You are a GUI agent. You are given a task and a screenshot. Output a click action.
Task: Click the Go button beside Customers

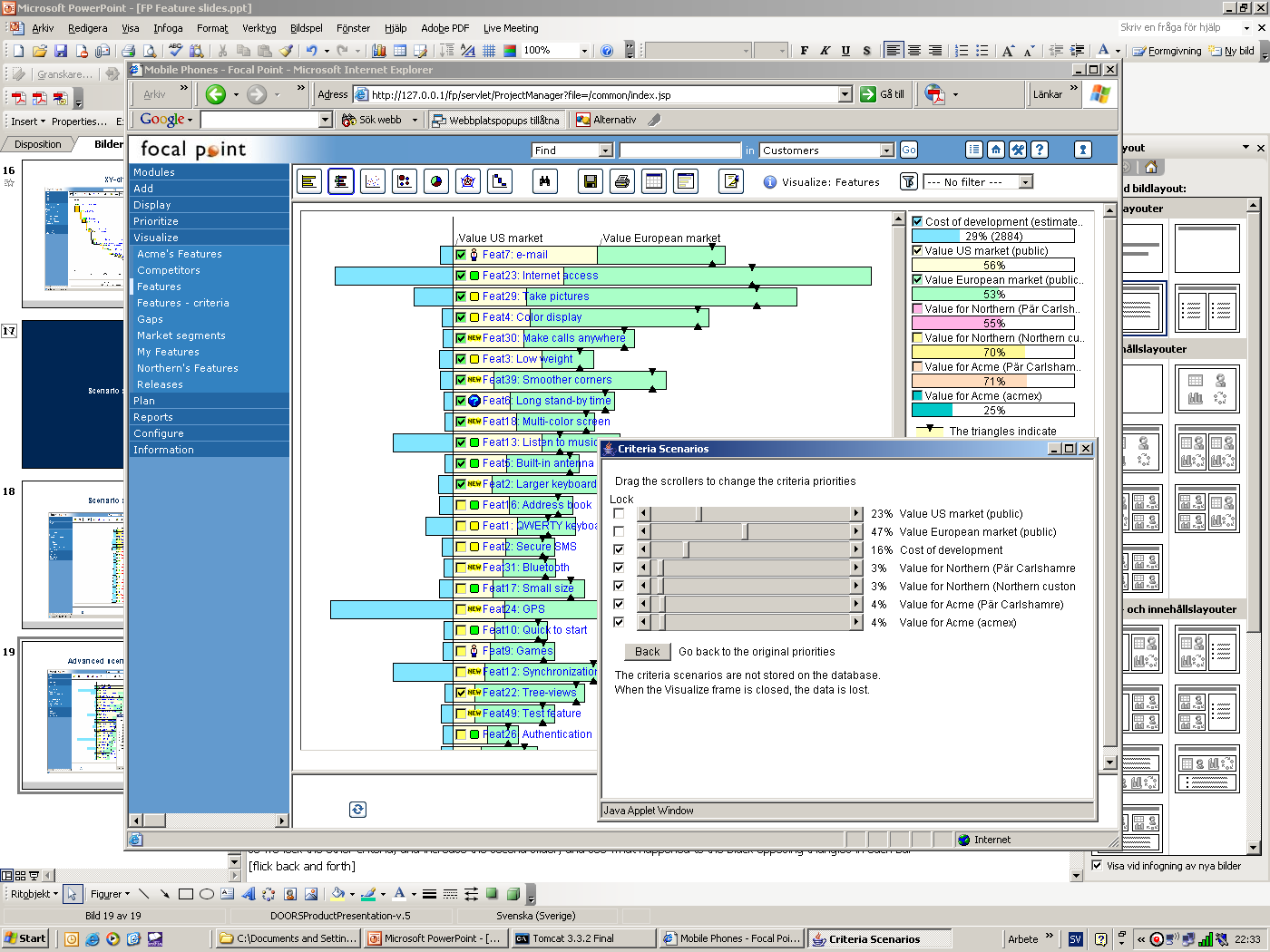coord(909,151)
